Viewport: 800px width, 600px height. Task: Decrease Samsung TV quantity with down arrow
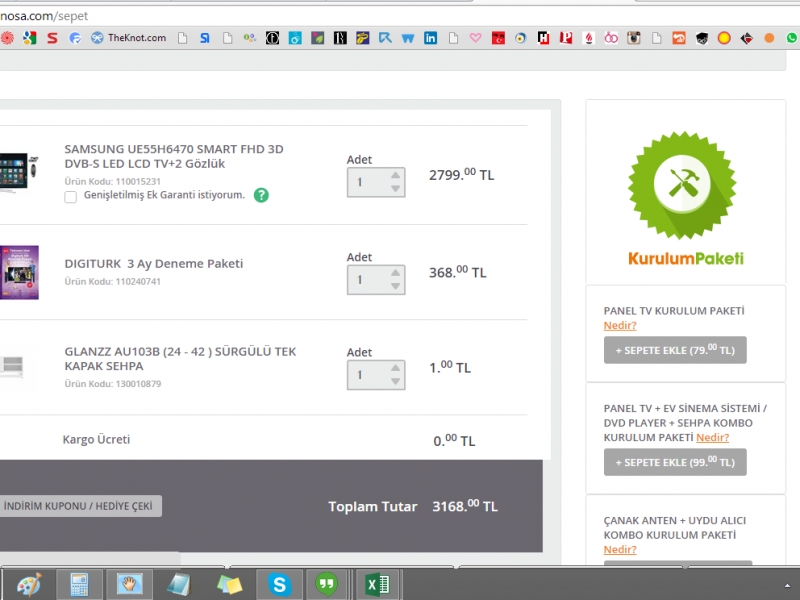(x=395, y=189)
